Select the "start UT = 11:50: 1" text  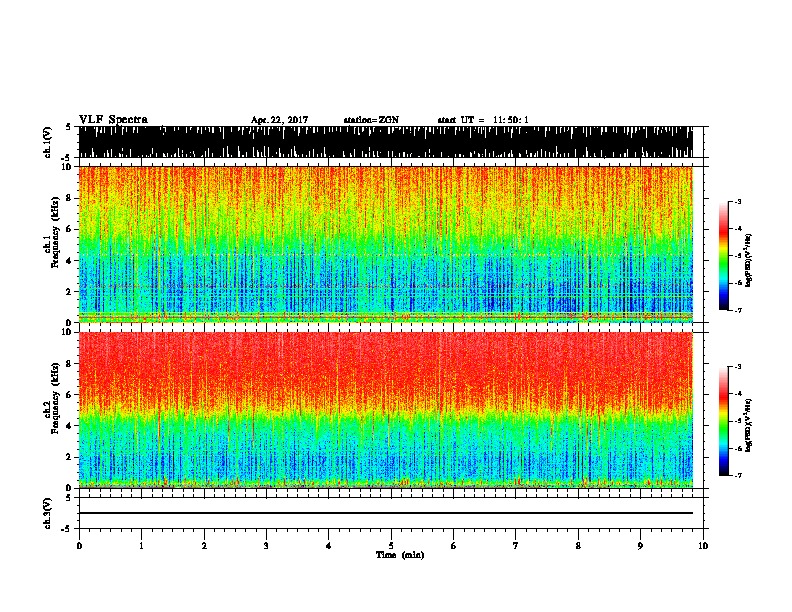[x=483, y=120]
